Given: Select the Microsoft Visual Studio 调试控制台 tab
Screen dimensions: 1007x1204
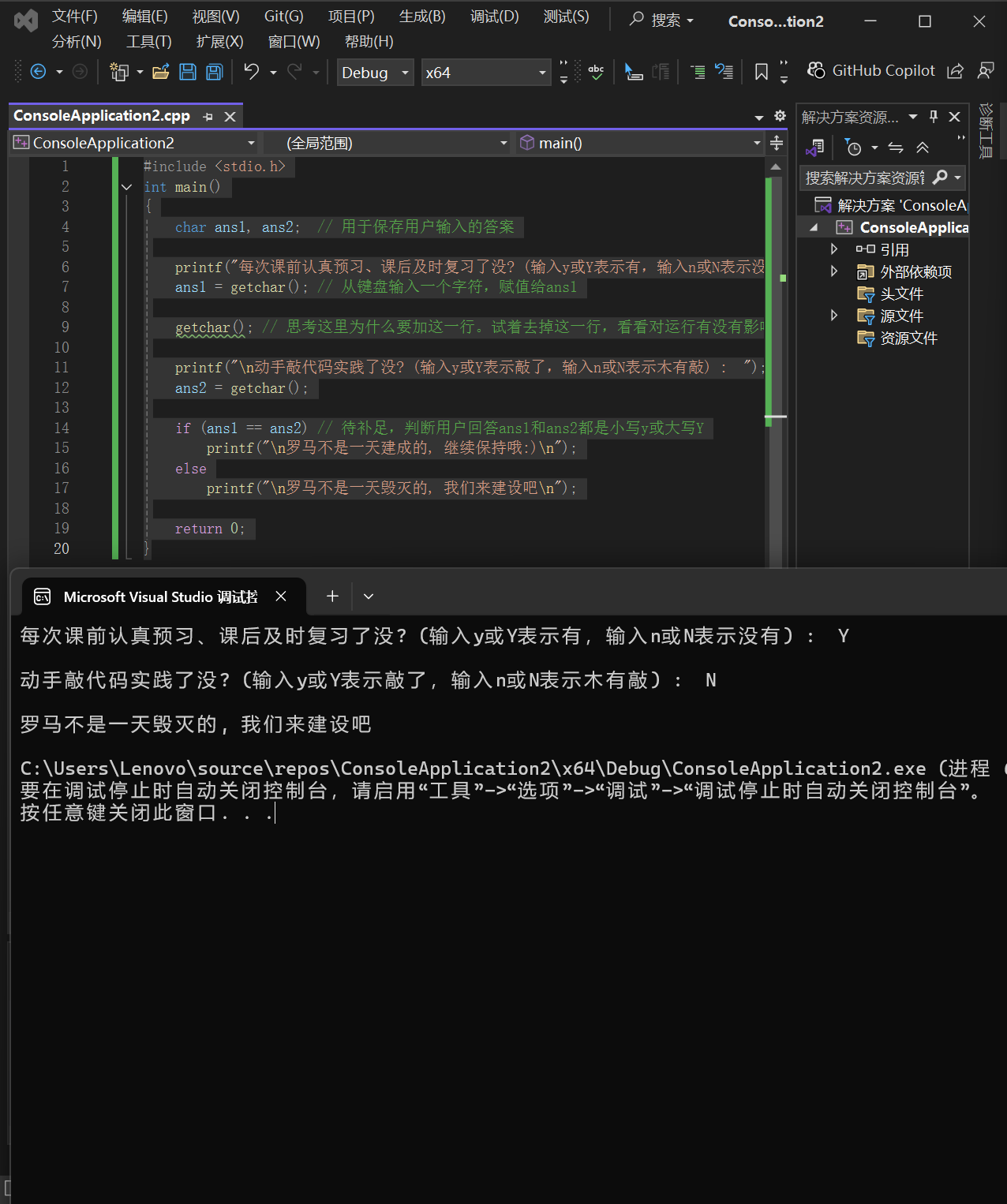Looking at the screenshot, I should [160, 596].
